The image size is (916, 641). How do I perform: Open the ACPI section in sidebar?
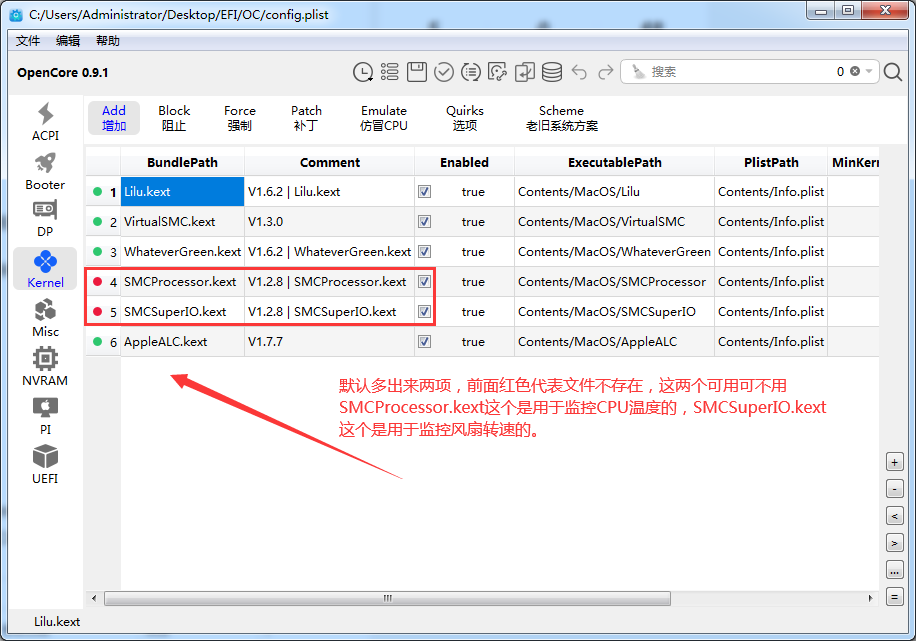point(45,121)
